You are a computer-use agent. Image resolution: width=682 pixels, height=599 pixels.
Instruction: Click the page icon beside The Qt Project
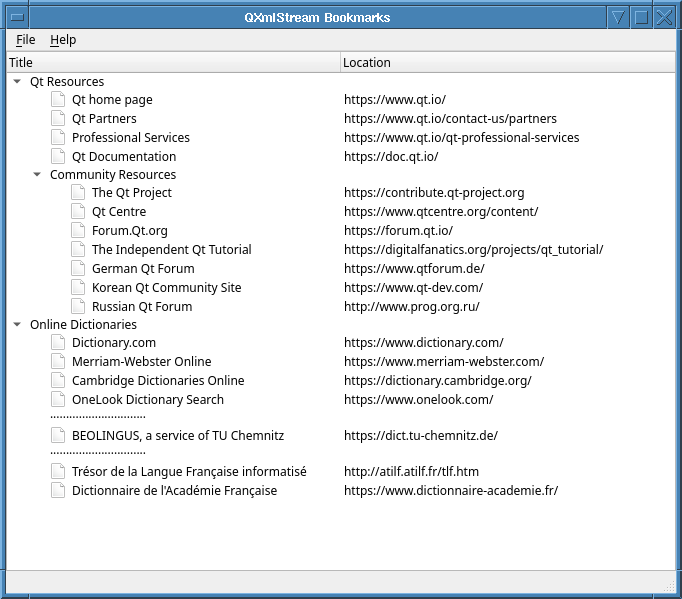click(78, 193)
